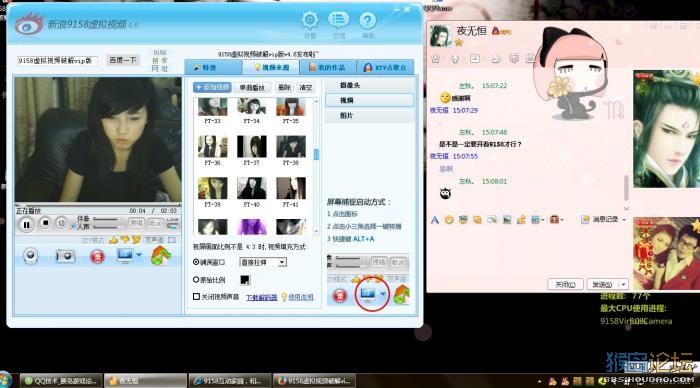Select the 摄像头 source category

coord(370,85)
